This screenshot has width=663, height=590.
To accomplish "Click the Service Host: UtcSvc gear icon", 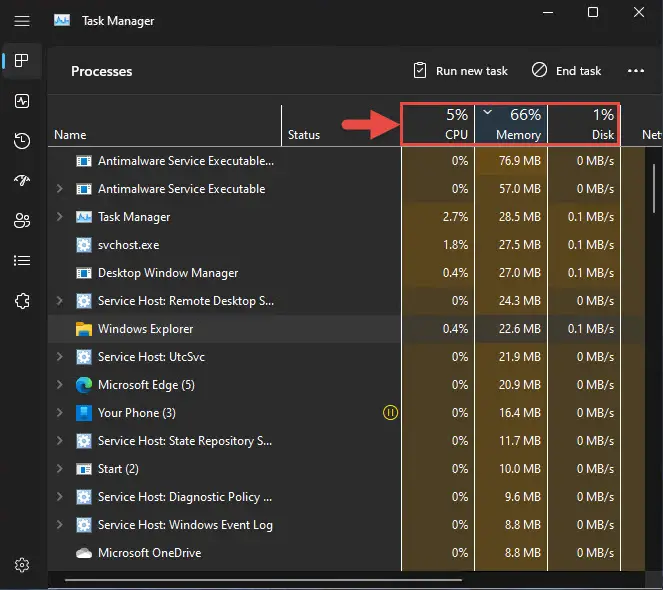I will [x=84, y=357].
